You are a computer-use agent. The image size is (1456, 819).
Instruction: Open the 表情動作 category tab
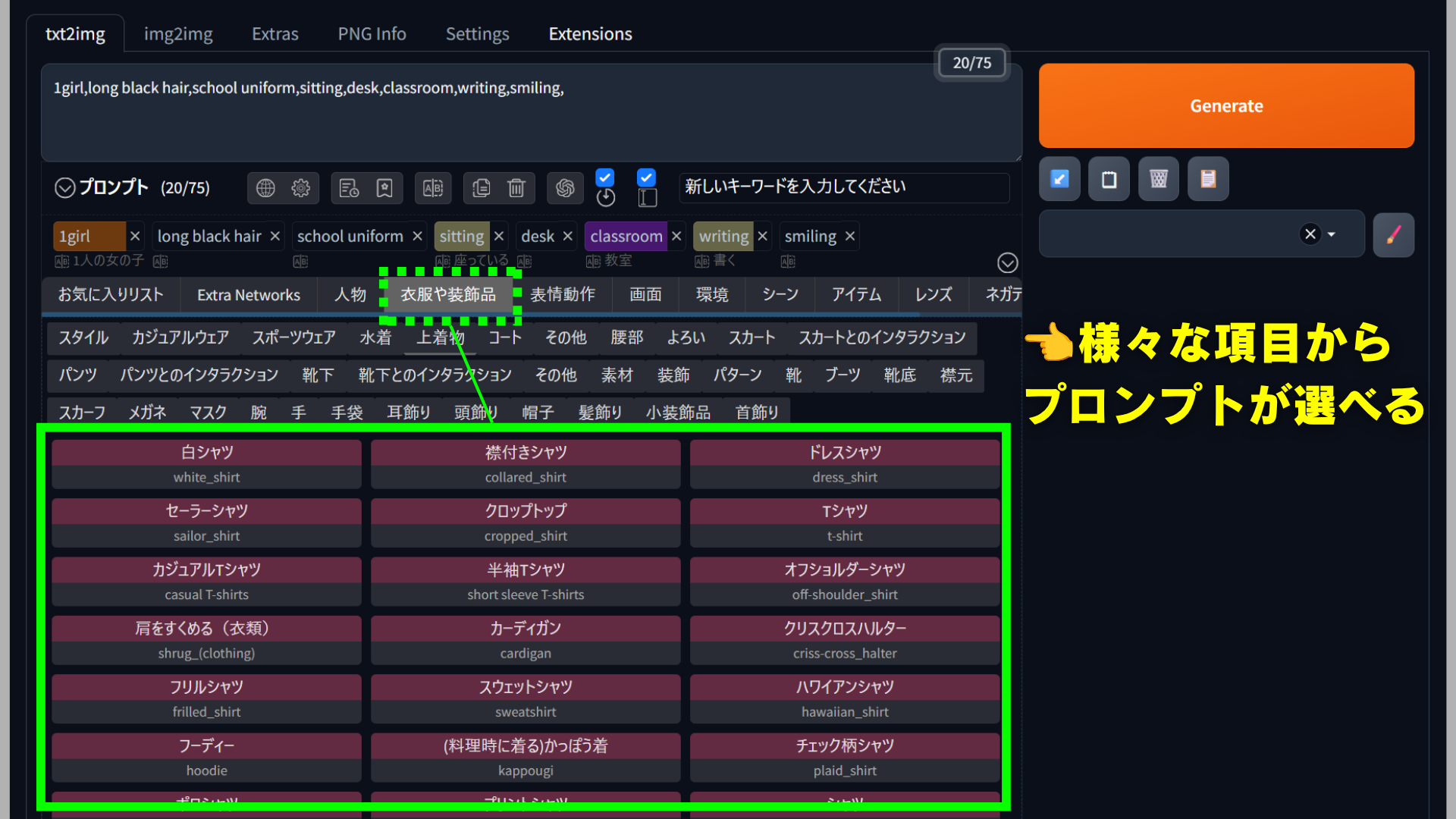click(x=562, y=295)
